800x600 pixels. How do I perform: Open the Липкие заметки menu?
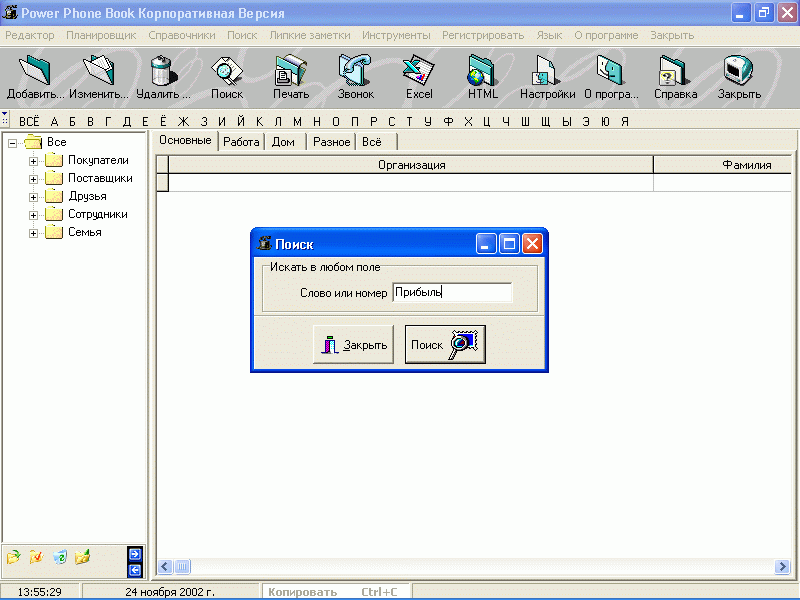point(310,35)
